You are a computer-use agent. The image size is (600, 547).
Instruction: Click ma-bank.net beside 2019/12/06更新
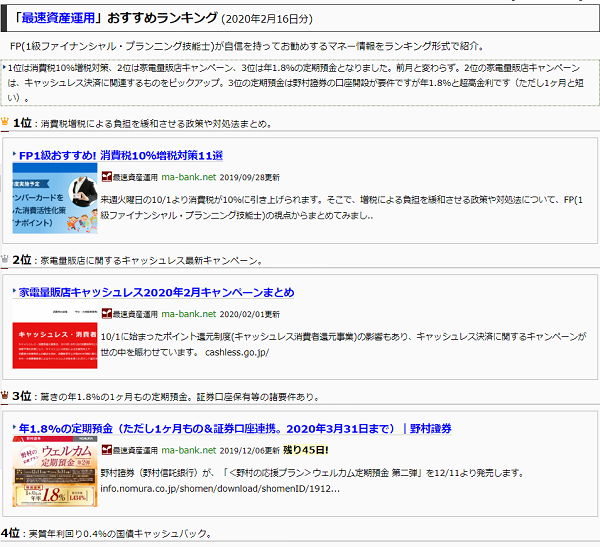click(x=189, y=451)
